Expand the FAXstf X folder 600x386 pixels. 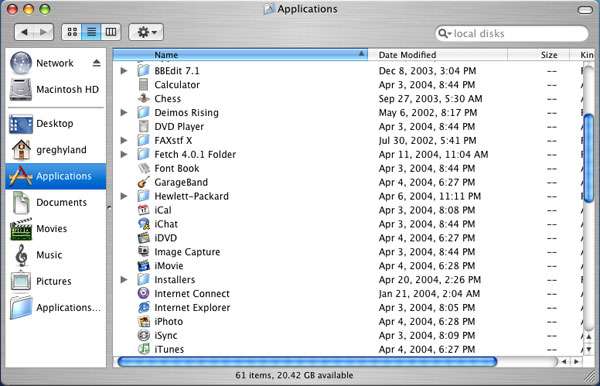pos(124,140)
